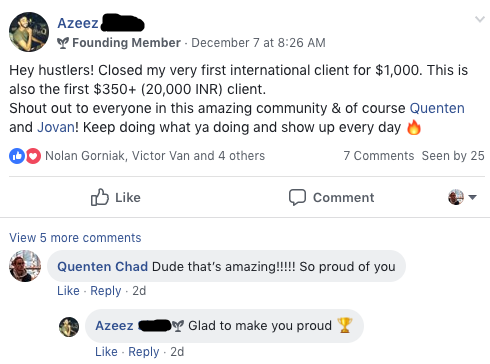Click the blue like reaction icon
Image resolution: width=490 pixels, height=364 pixels.
(x=17, y=156)
